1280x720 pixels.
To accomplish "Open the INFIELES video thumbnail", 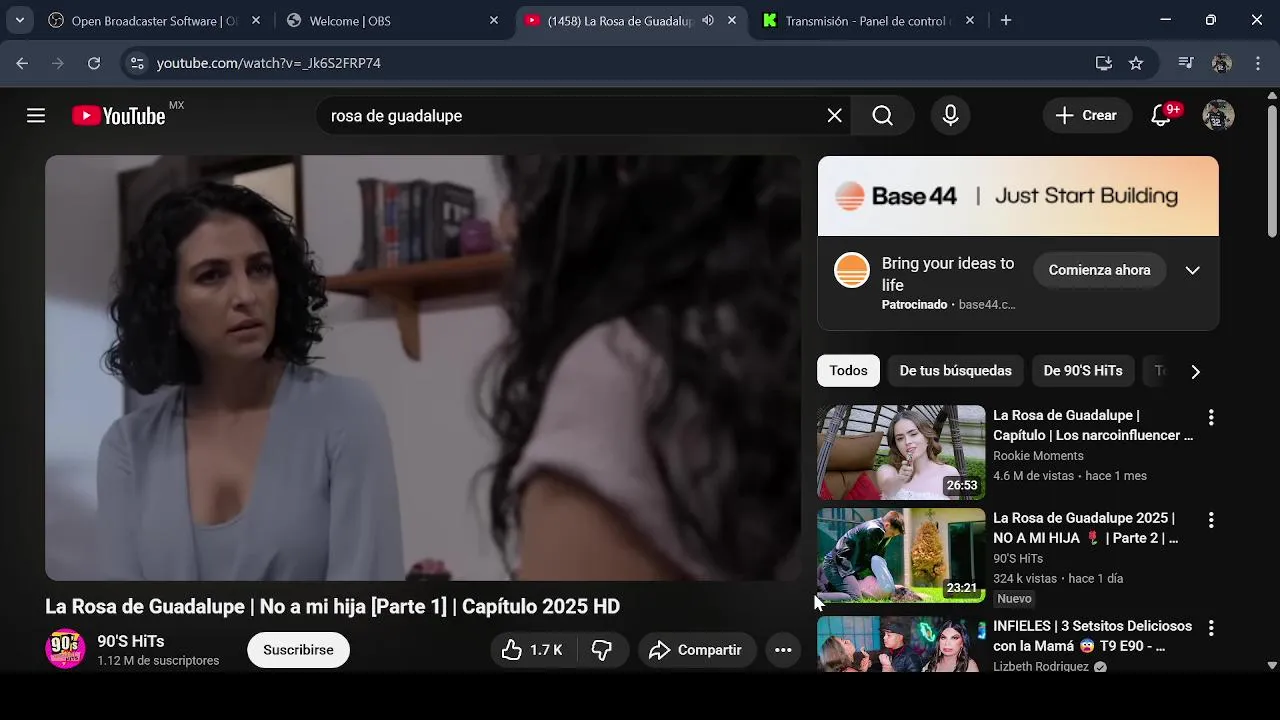I will pyautogui.click(x=901, y=644).
